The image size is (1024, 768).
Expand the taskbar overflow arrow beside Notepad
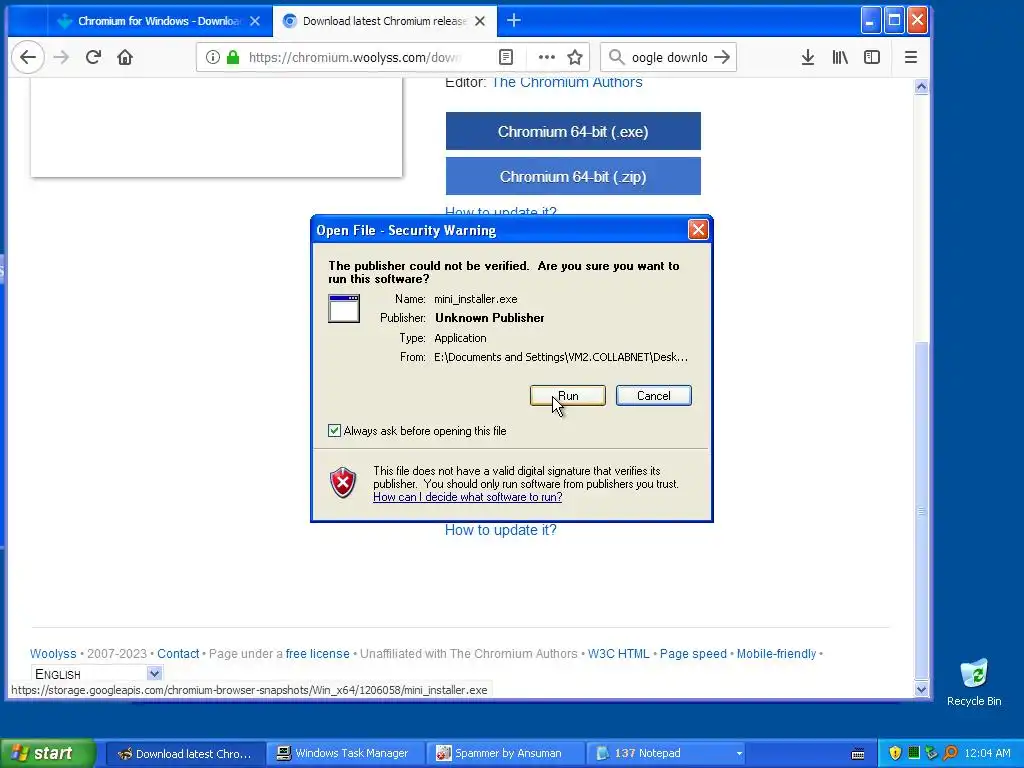[739, 753]
